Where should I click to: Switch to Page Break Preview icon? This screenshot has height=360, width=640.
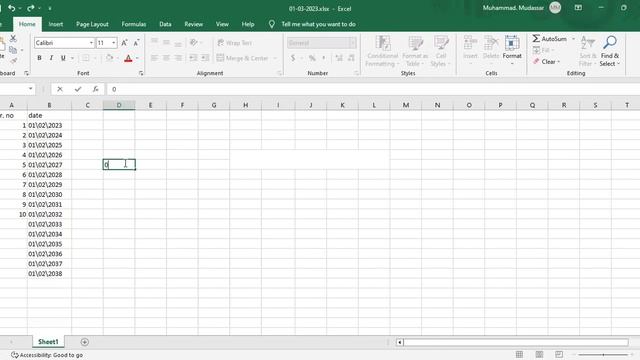click(x=559, y=354)
